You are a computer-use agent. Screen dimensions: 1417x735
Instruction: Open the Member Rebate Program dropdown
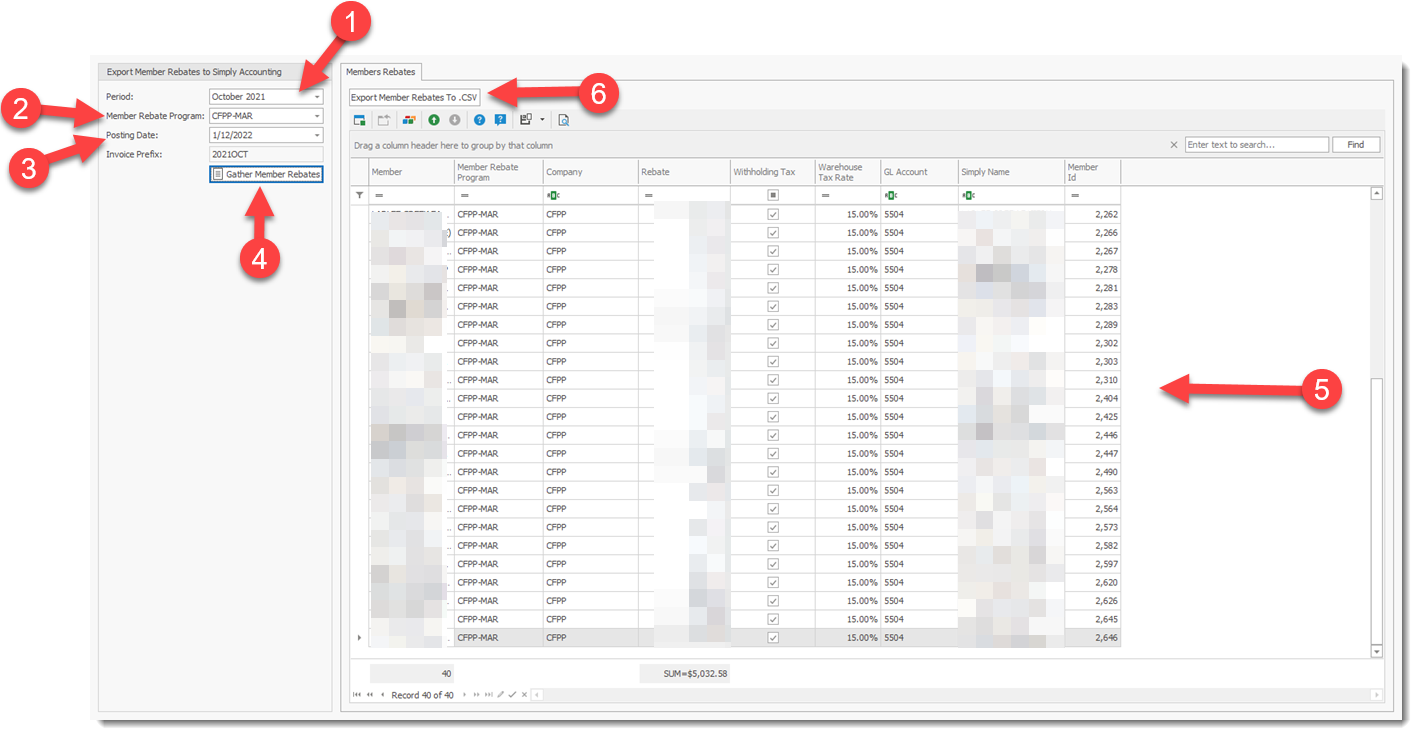[x=317, y=115]
